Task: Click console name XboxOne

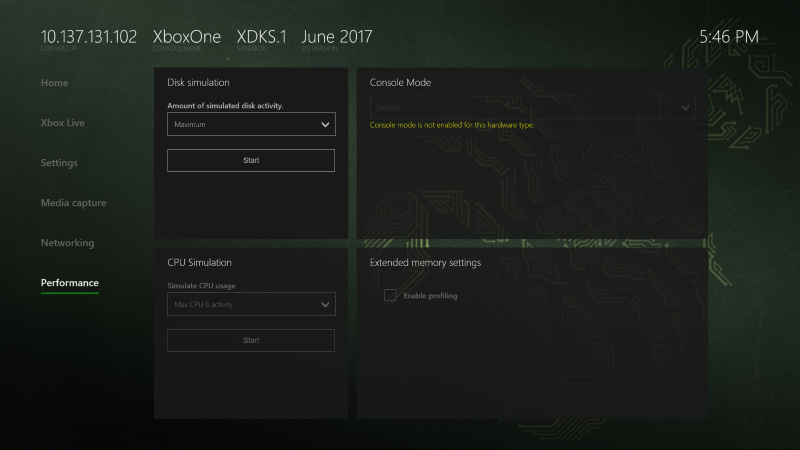Action: [187, 37]
